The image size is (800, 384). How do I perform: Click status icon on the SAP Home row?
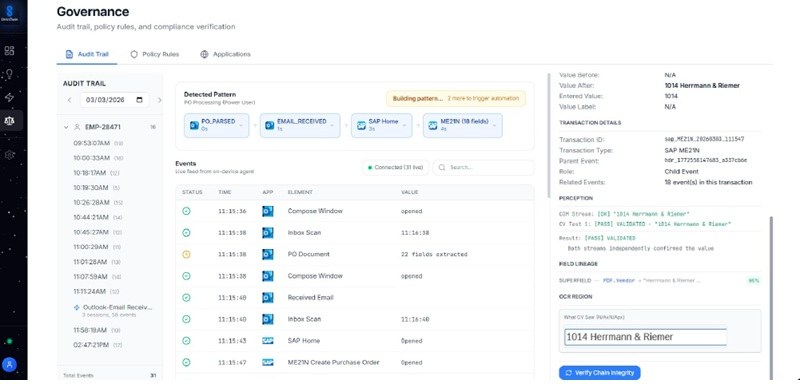(186, 341)
